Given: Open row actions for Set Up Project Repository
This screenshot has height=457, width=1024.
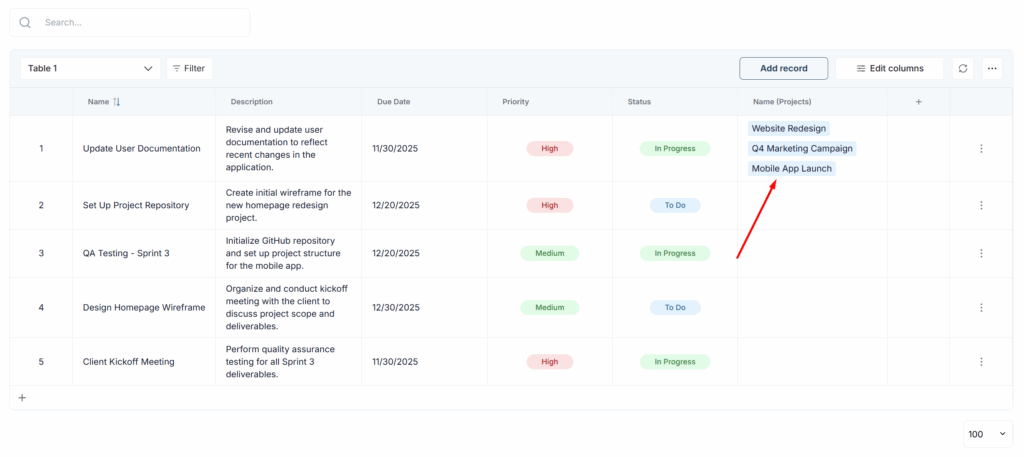Looking at the screenshot, I should pos(981,205).
